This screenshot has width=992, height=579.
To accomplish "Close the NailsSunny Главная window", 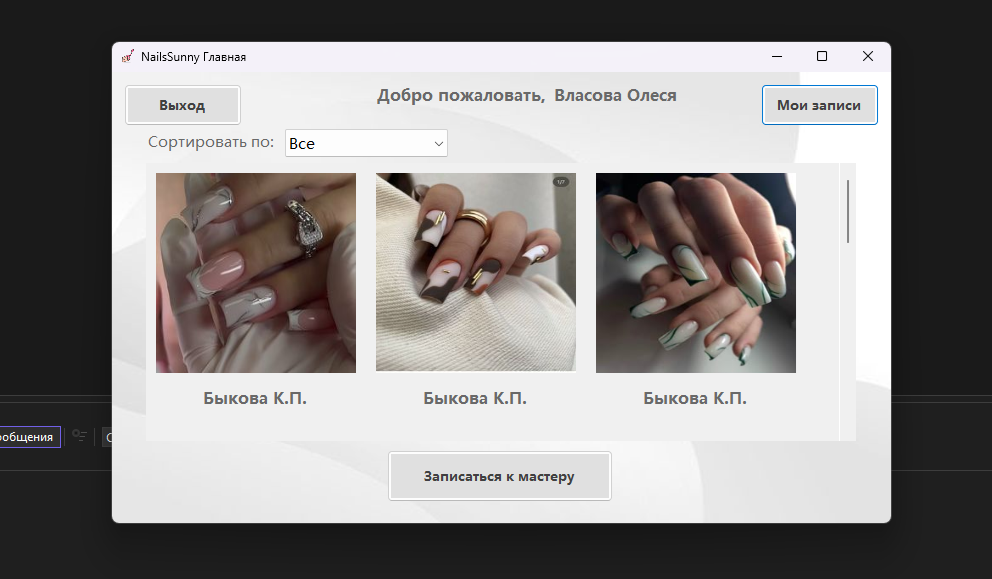I will [868, 56].
